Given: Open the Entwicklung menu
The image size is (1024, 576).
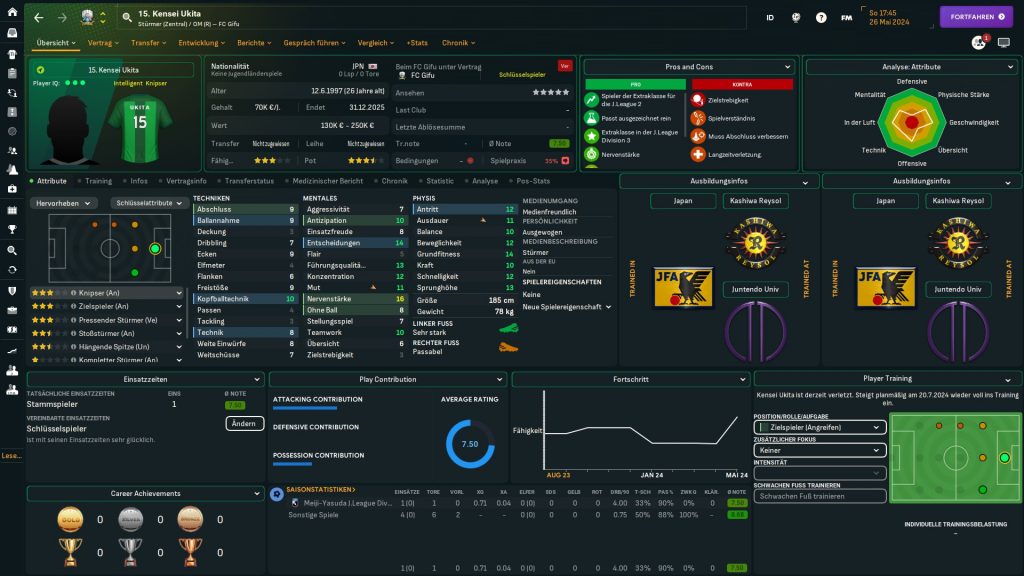Looking at the screenshot, I should pos(202,43).
